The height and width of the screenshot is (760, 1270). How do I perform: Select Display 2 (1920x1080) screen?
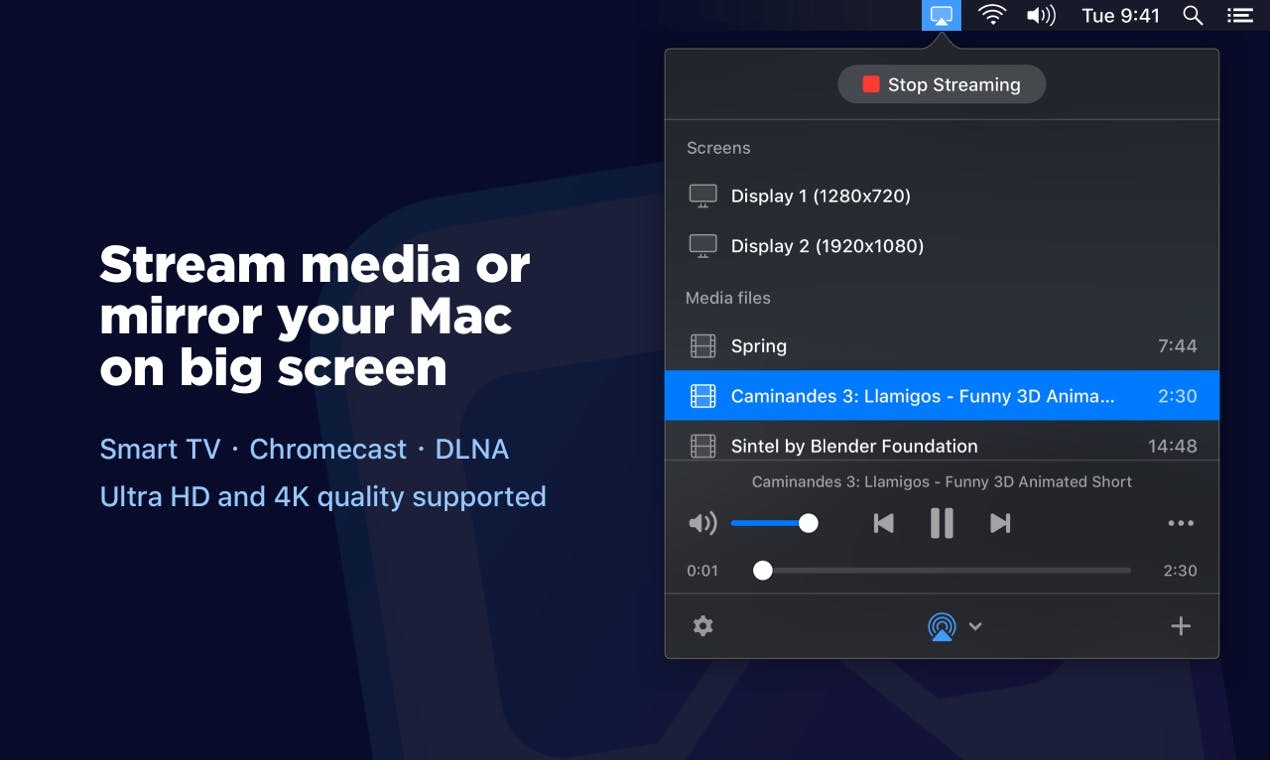pyautogui.click(x=942, y=246)
